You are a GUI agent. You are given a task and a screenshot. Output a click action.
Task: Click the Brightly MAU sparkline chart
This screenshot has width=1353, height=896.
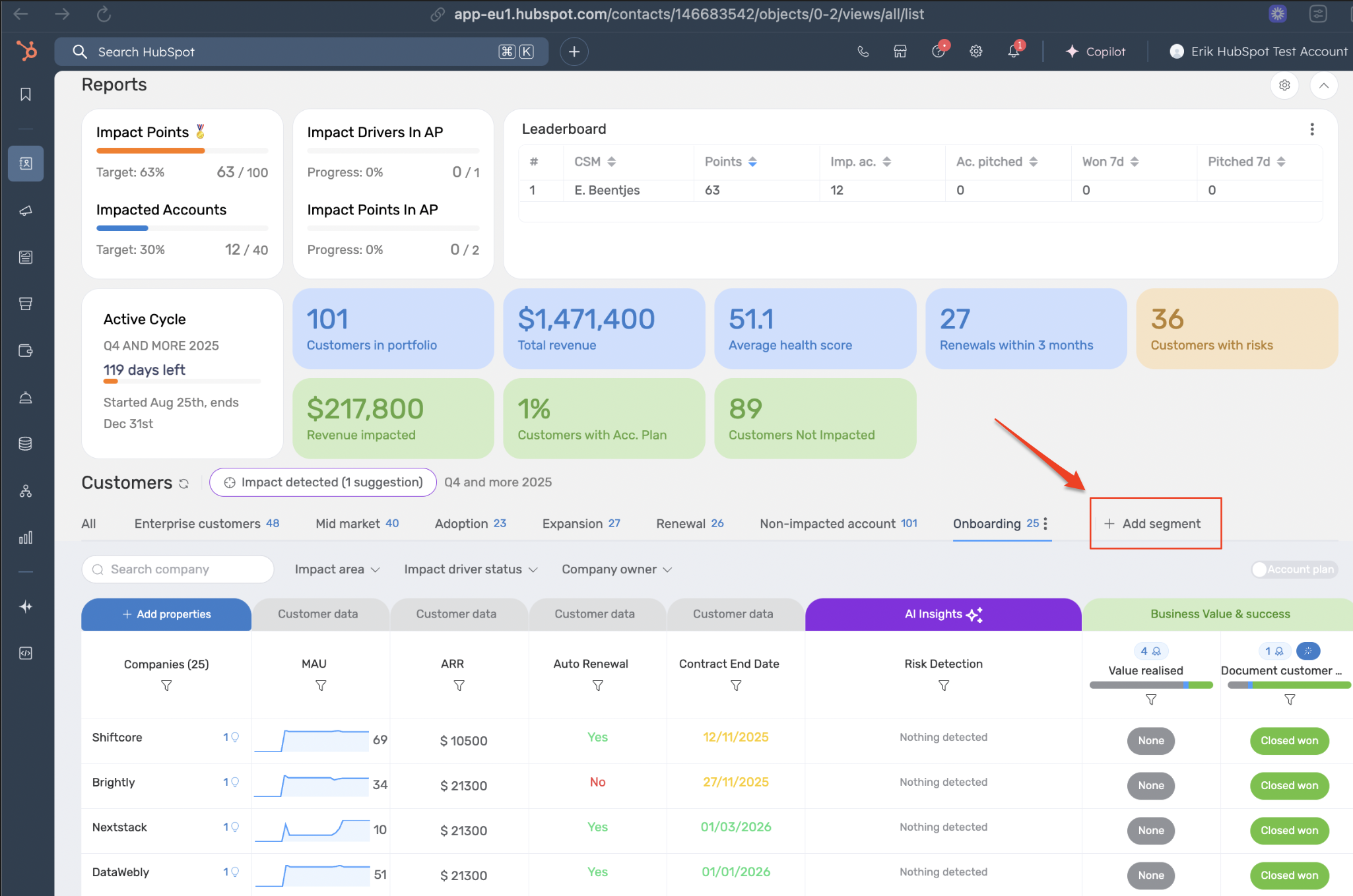click(312, 785)
